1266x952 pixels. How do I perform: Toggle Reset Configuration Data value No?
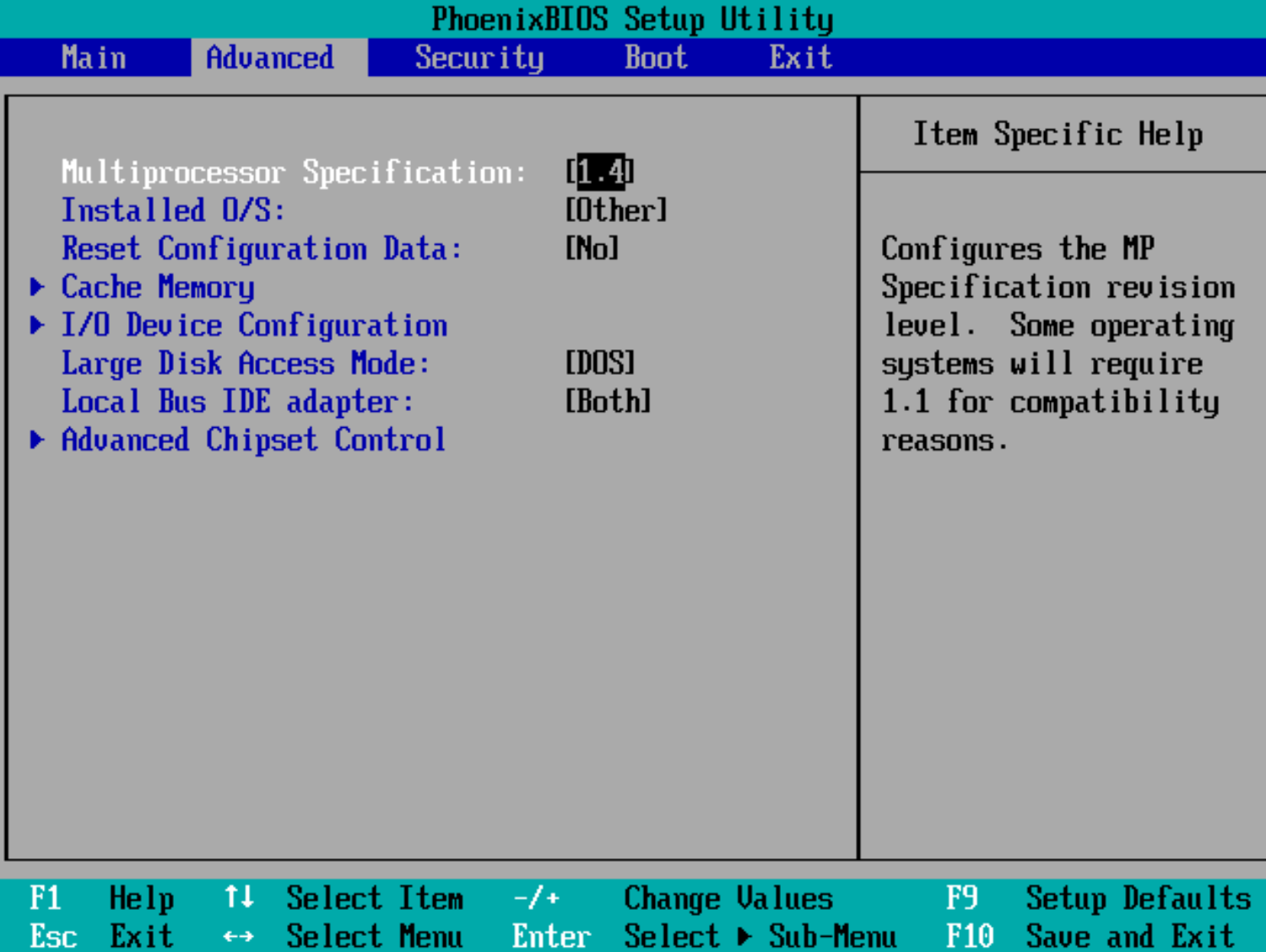[592, 249]
